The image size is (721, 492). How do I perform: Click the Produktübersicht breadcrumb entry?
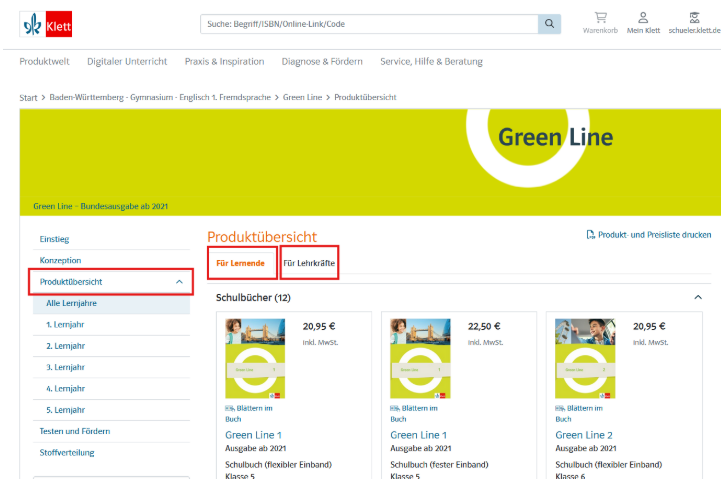365,97
